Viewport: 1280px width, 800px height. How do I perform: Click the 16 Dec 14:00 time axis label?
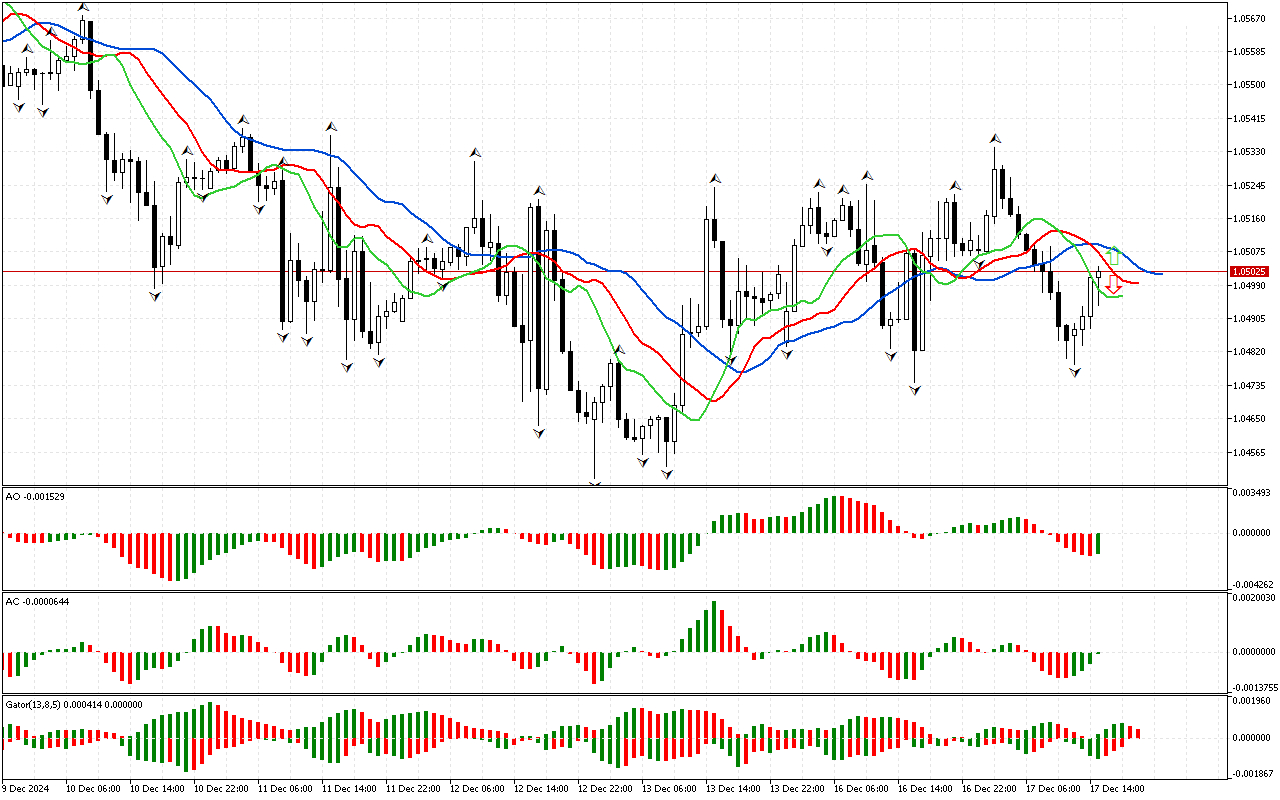[925, 789]
